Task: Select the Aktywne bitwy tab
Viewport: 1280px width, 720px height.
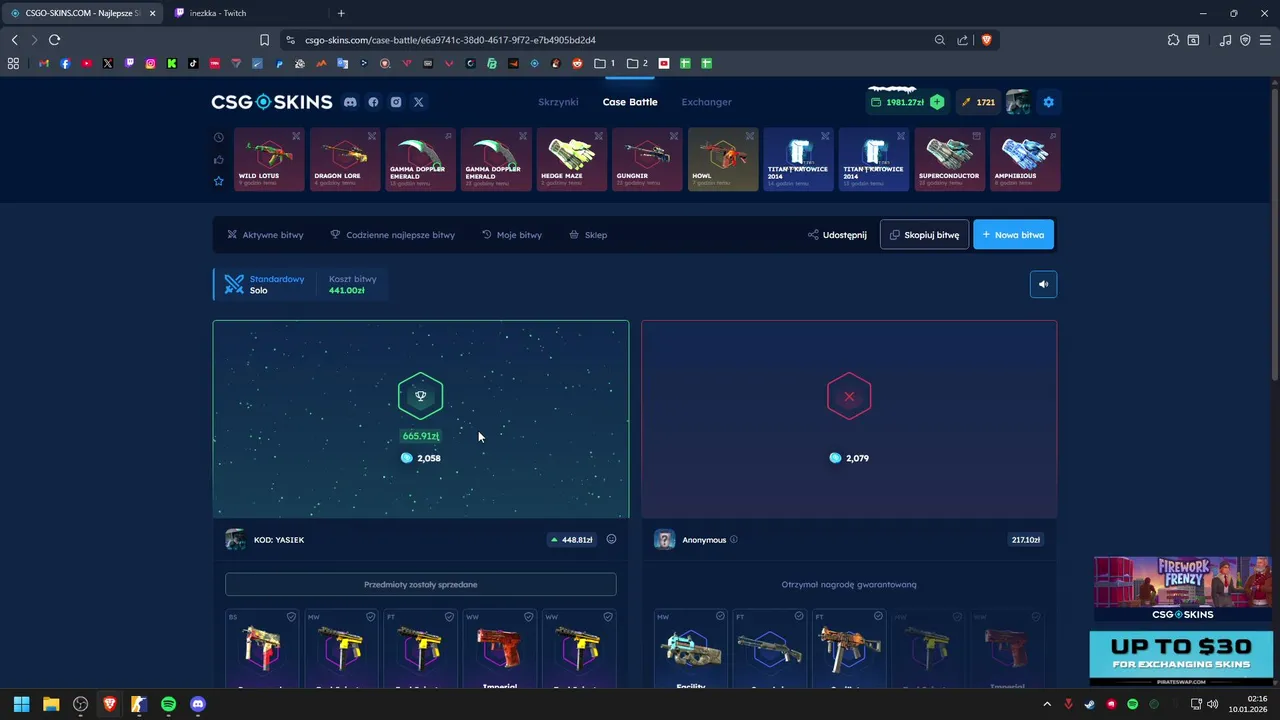Action: tap(265, 235)
